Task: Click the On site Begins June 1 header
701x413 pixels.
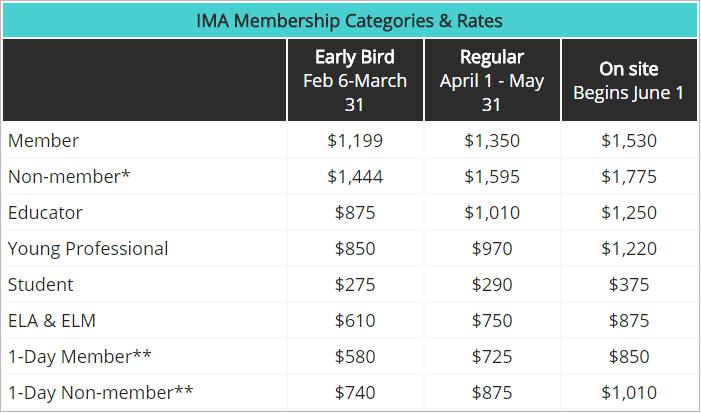Action: pyautogui.click(x=629, y=80)
